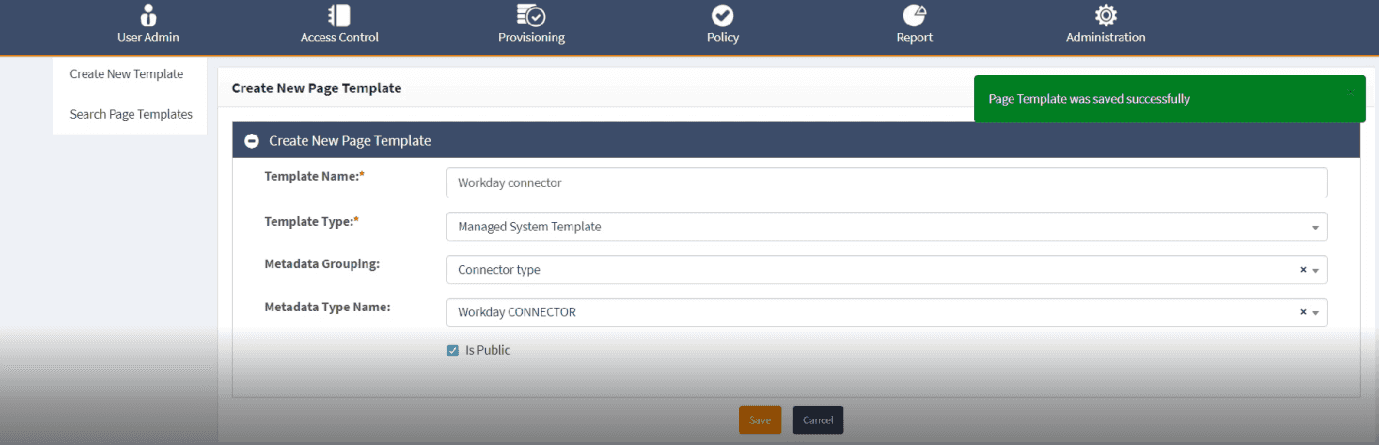This screenshot has width=1379, height=445.
Task: Focus the Template Name text field
Action: 886,183
